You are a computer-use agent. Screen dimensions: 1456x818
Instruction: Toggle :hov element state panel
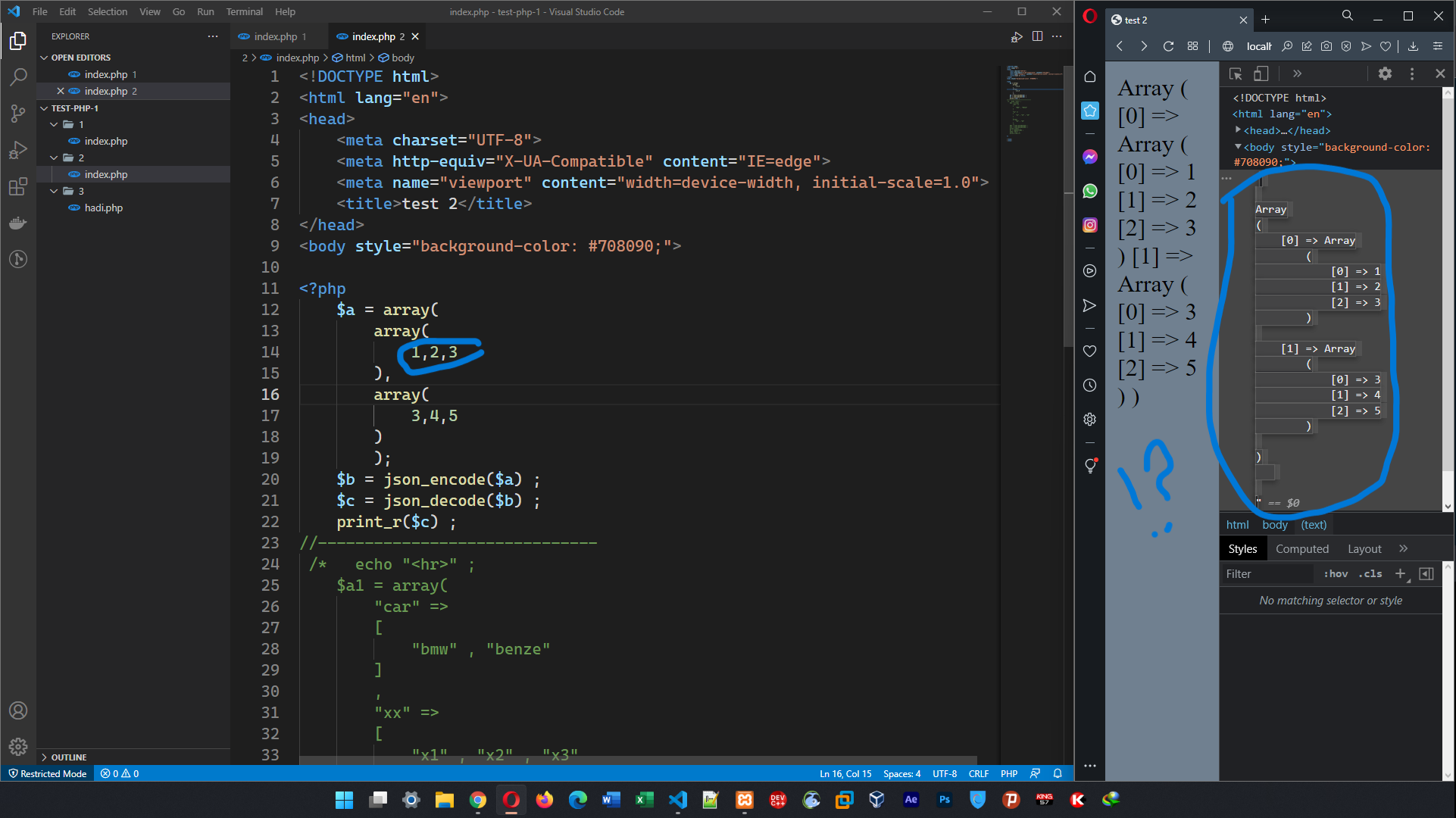click(x=1336, y=573)
